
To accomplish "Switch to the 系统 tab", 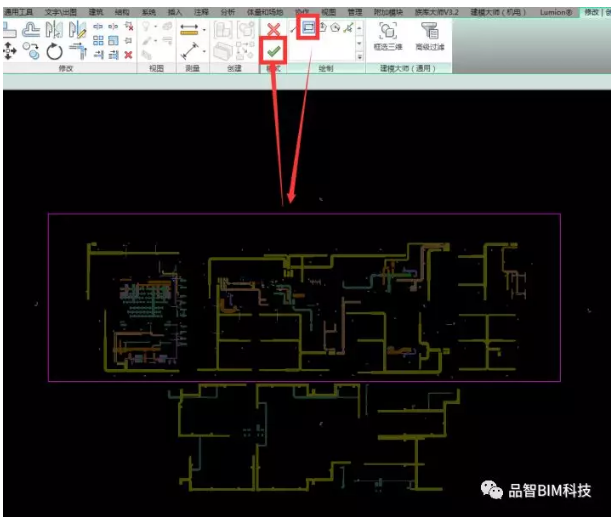I will (148, 13).
